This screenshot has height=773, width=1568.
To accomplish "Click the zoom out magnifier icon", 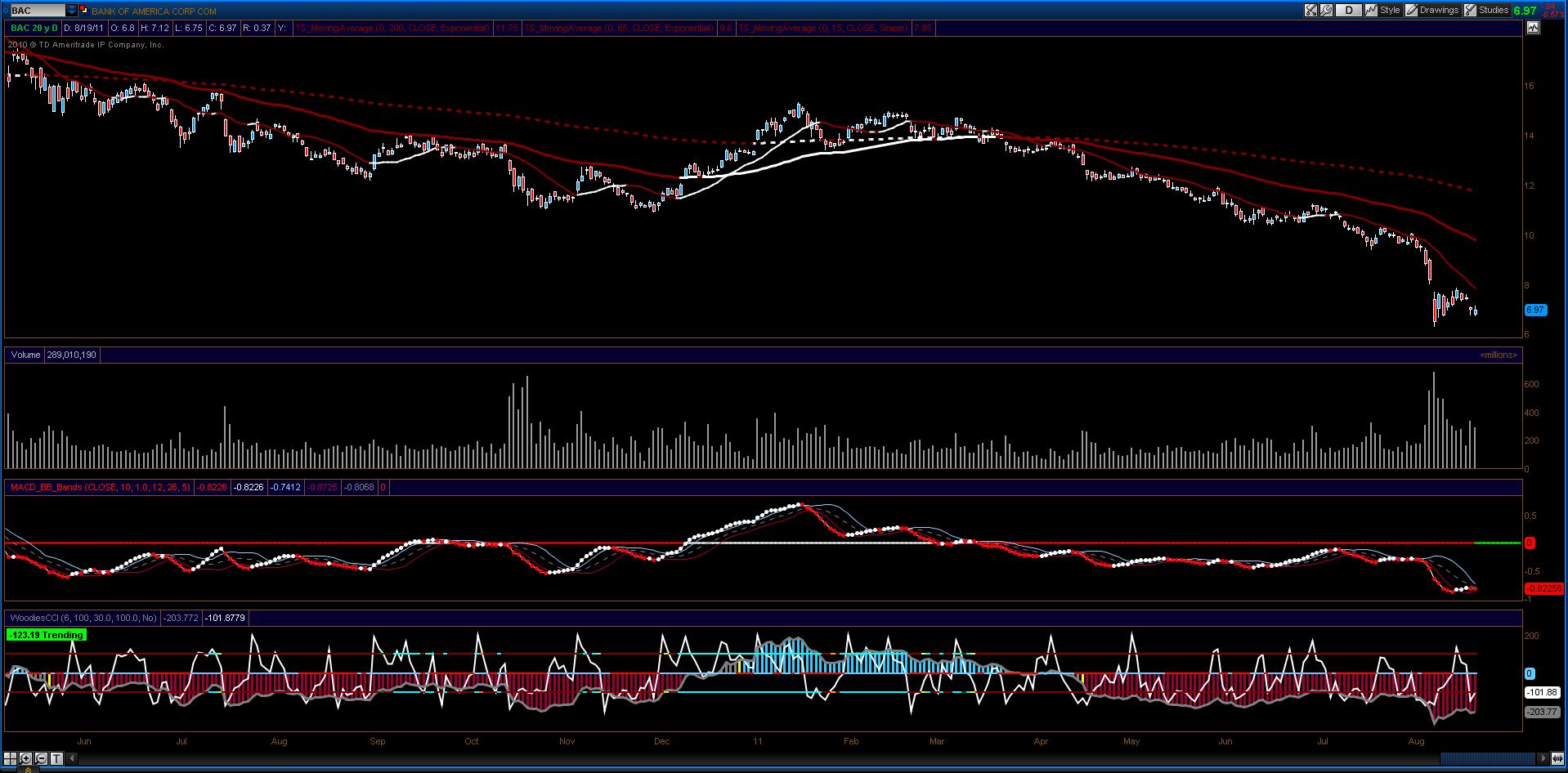I will click(x=41, y=758).
